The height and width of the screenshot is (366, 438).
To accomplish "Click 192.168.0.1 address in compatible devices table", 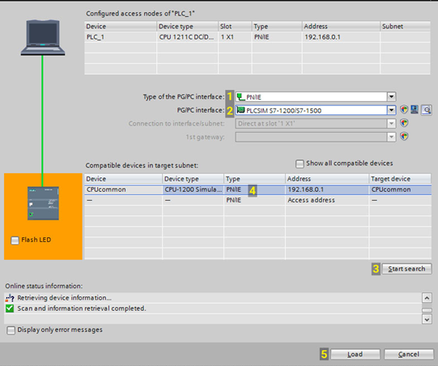I will [306, 190].
